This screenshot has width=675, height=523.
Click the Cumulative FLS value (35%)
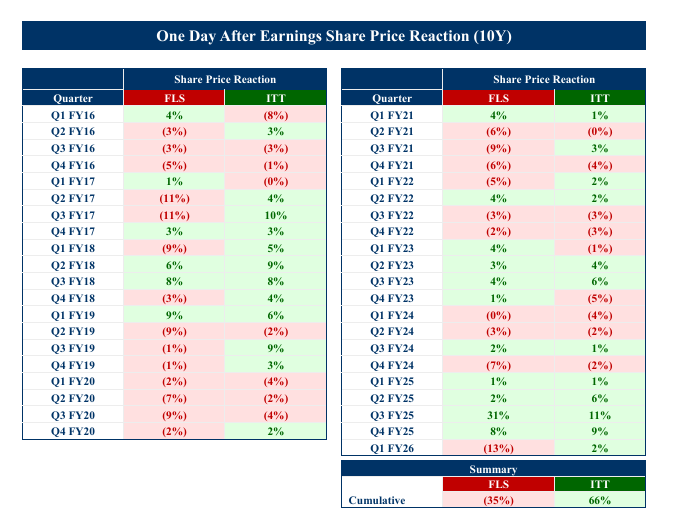coord(499,500)
